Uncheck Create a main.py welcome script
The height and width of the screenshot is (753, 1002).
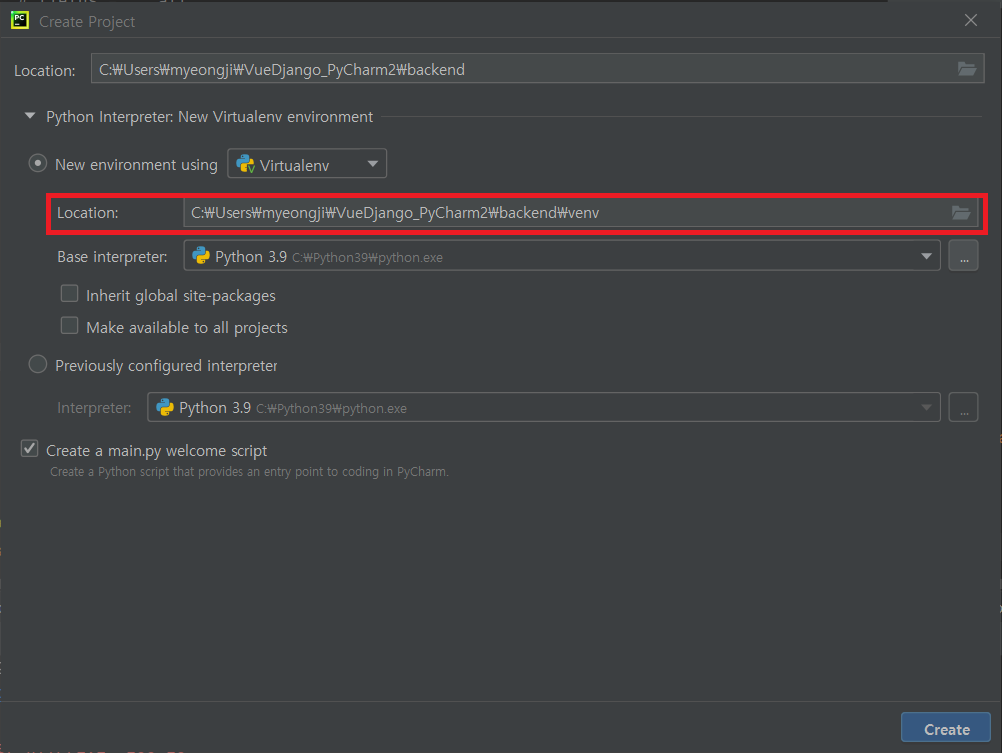[29, 449]
